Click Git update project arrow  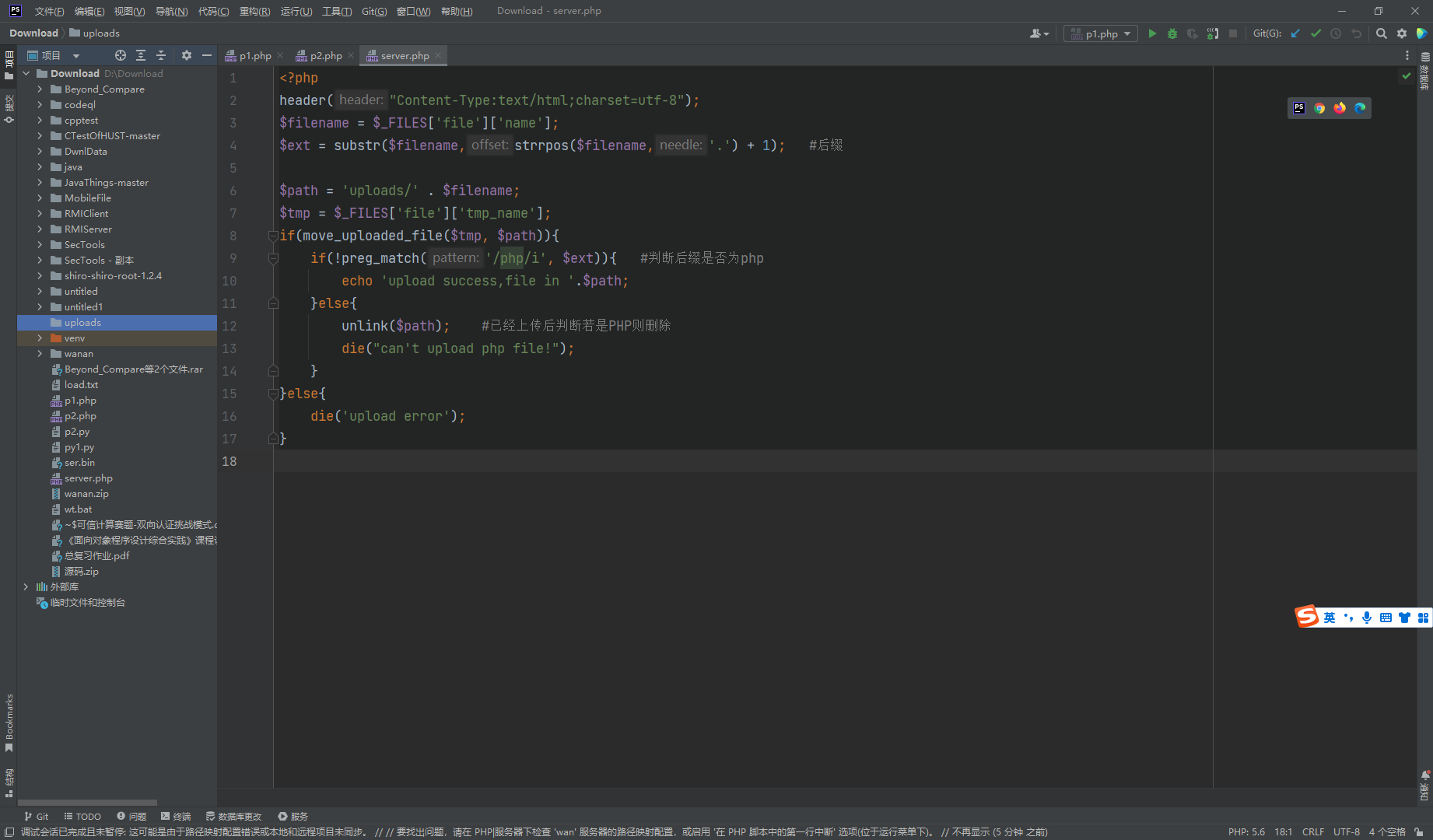(x=1295, y=33)
